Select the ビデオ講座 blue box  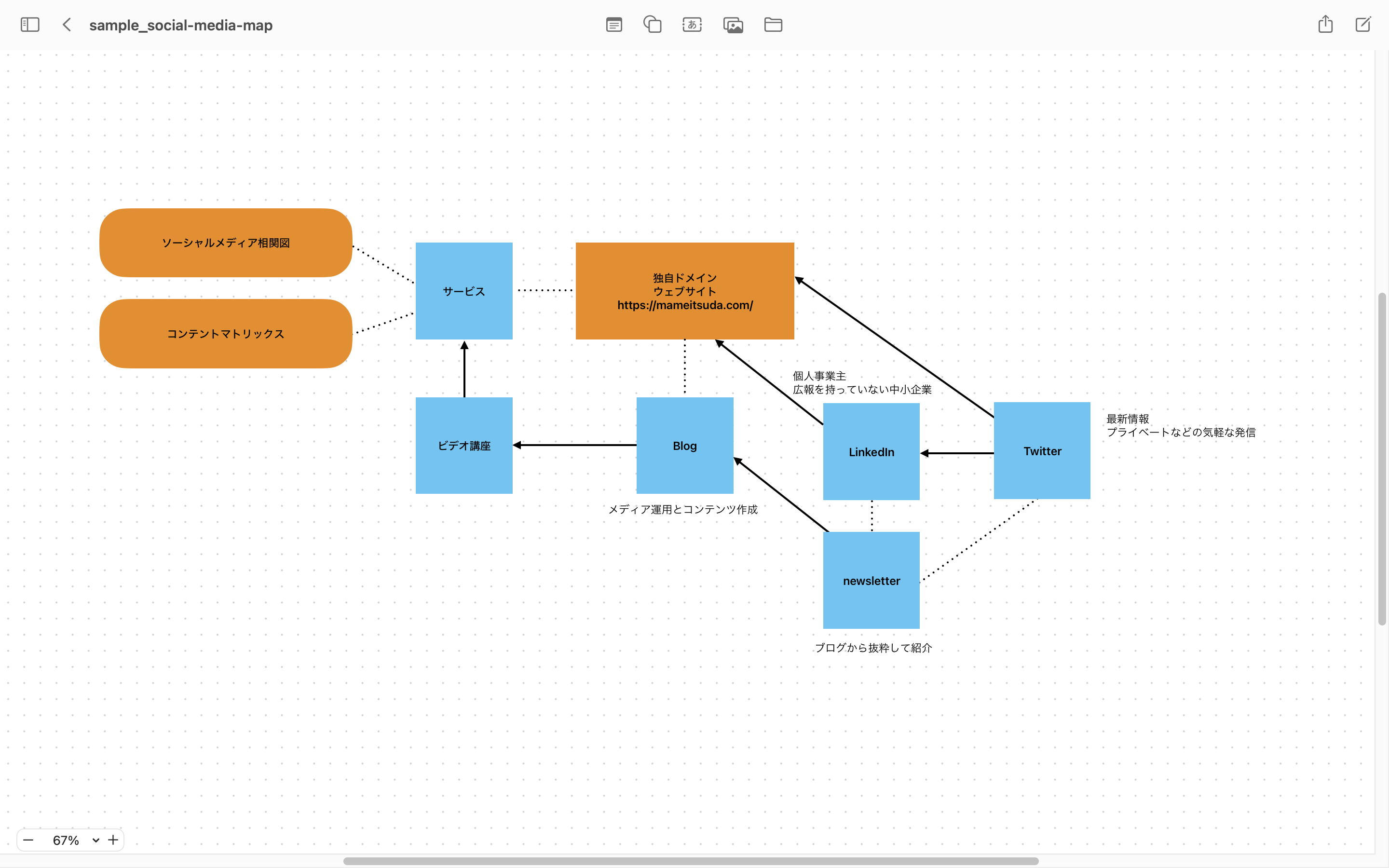point(464,446)
